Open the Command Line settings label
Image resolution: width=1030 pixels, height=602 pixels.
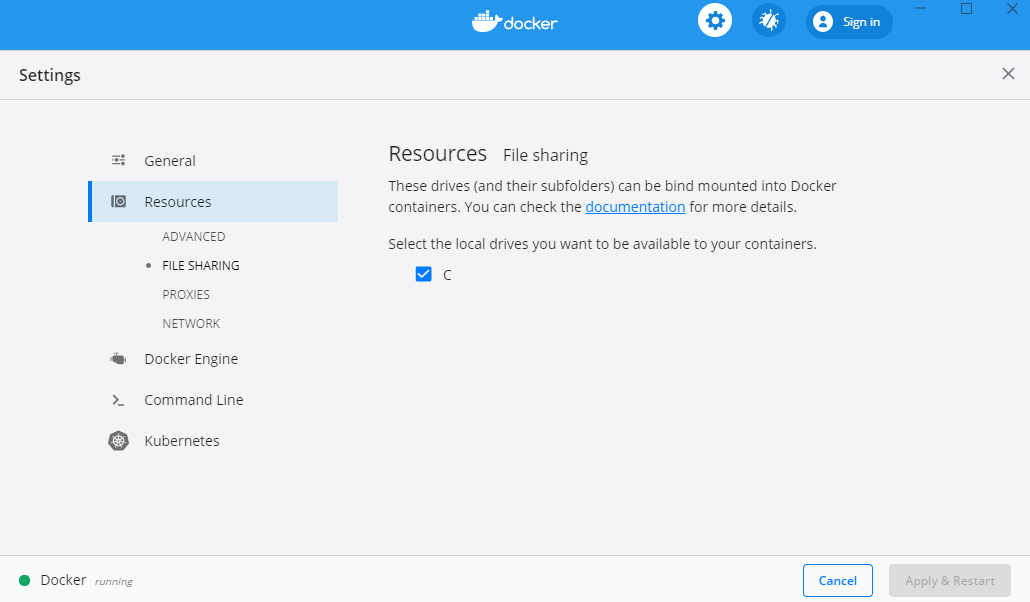point(194,400)
